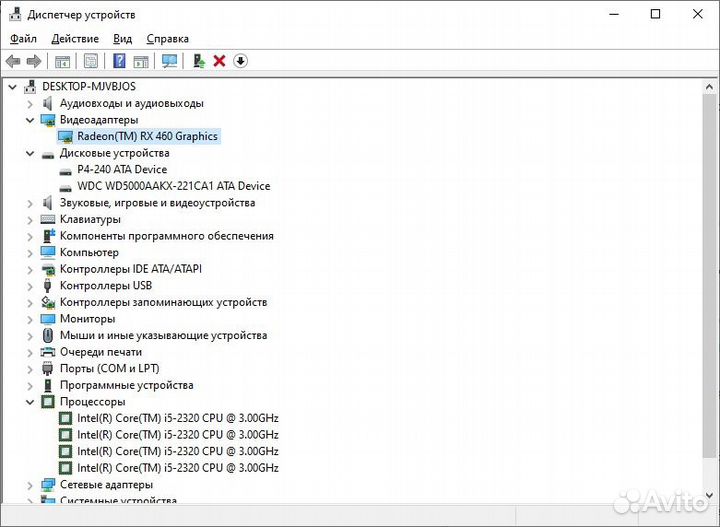Click the Radeon RX 460 device icon
The width and height of the screenshot is (720, 527).
pyautogui.click(x=65, y=136)
